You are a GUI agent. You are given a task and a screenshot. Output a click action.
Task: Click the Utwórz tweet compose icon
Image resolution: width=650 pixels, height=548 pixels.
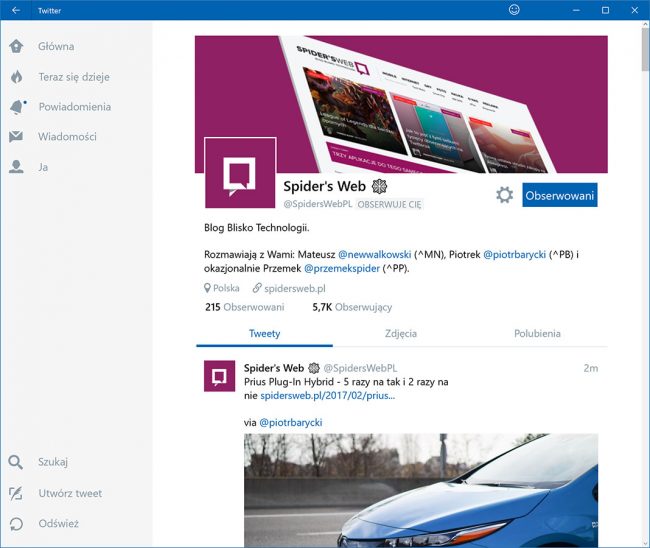point(16,493)
